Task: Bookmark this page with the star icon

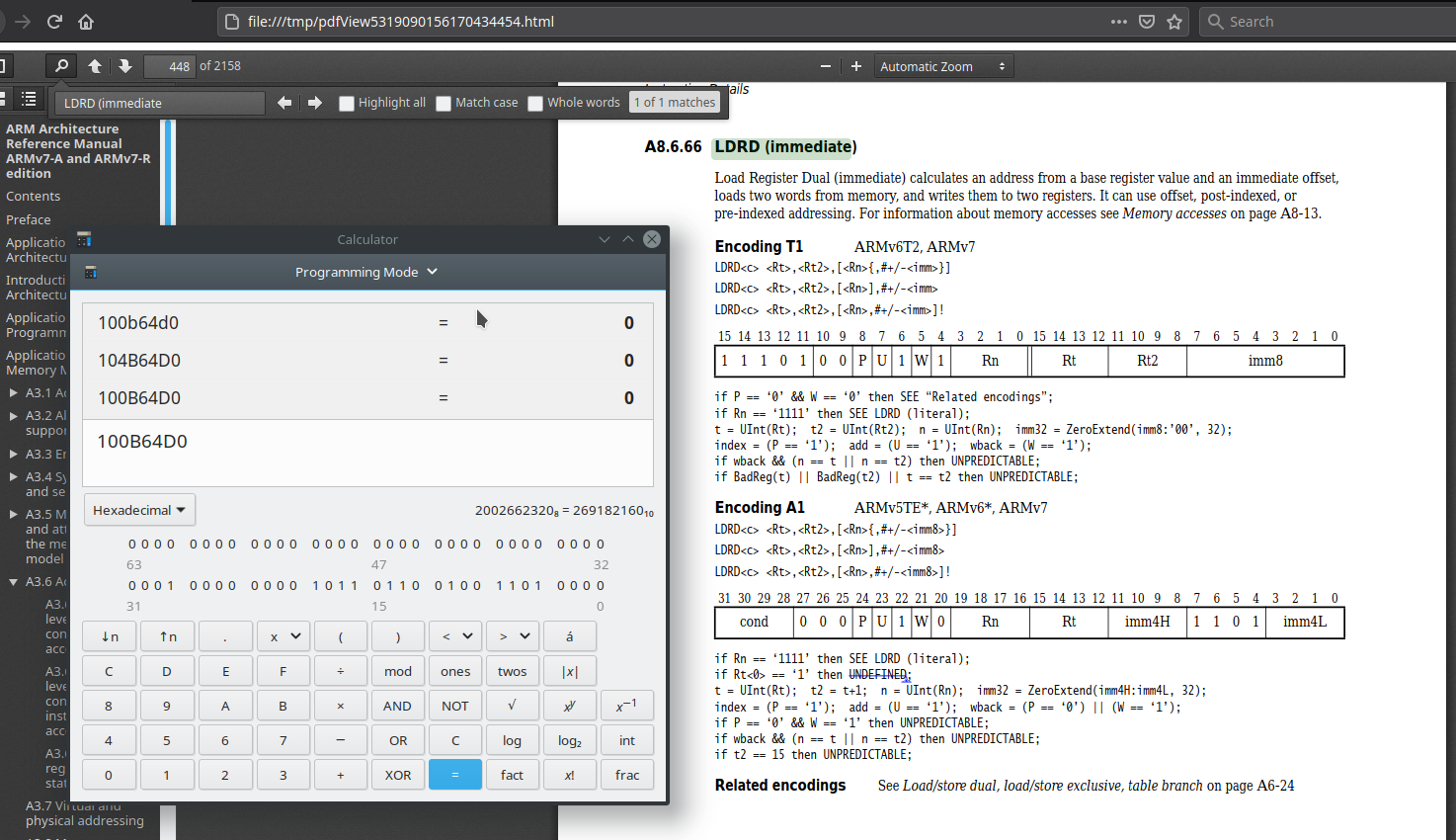Action: coord(1174,21)
